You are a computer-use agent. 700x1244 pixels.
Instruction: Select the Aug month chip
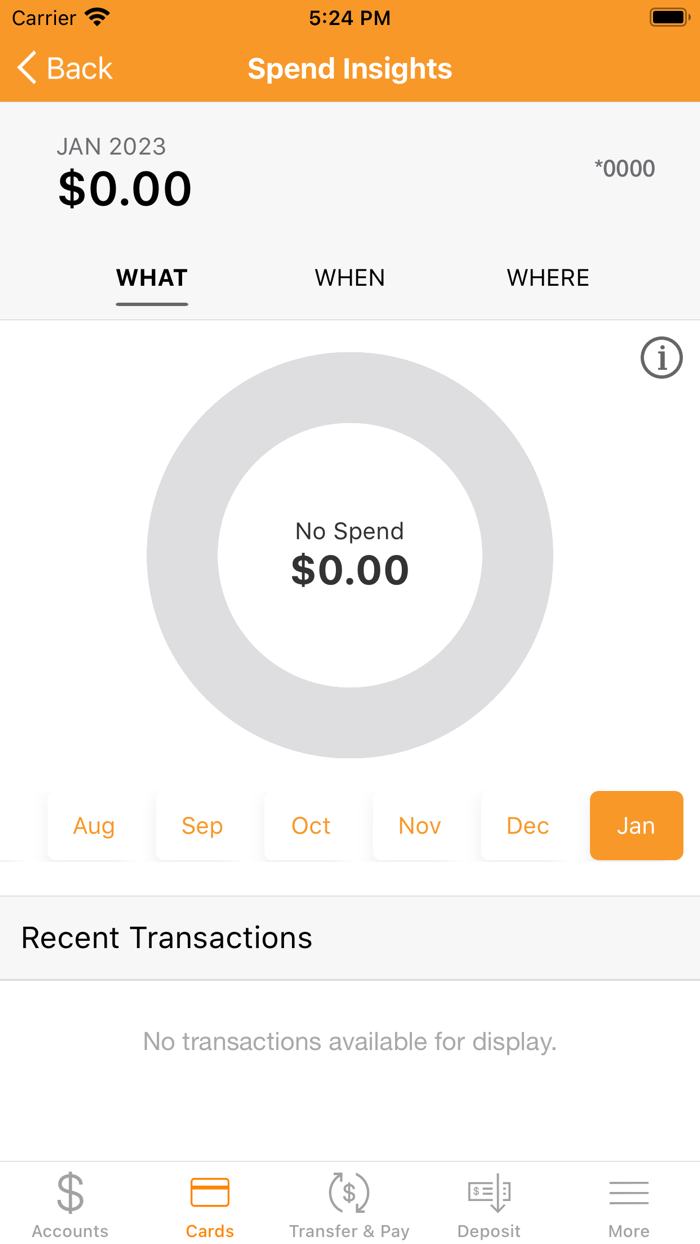tap(93, 826)
